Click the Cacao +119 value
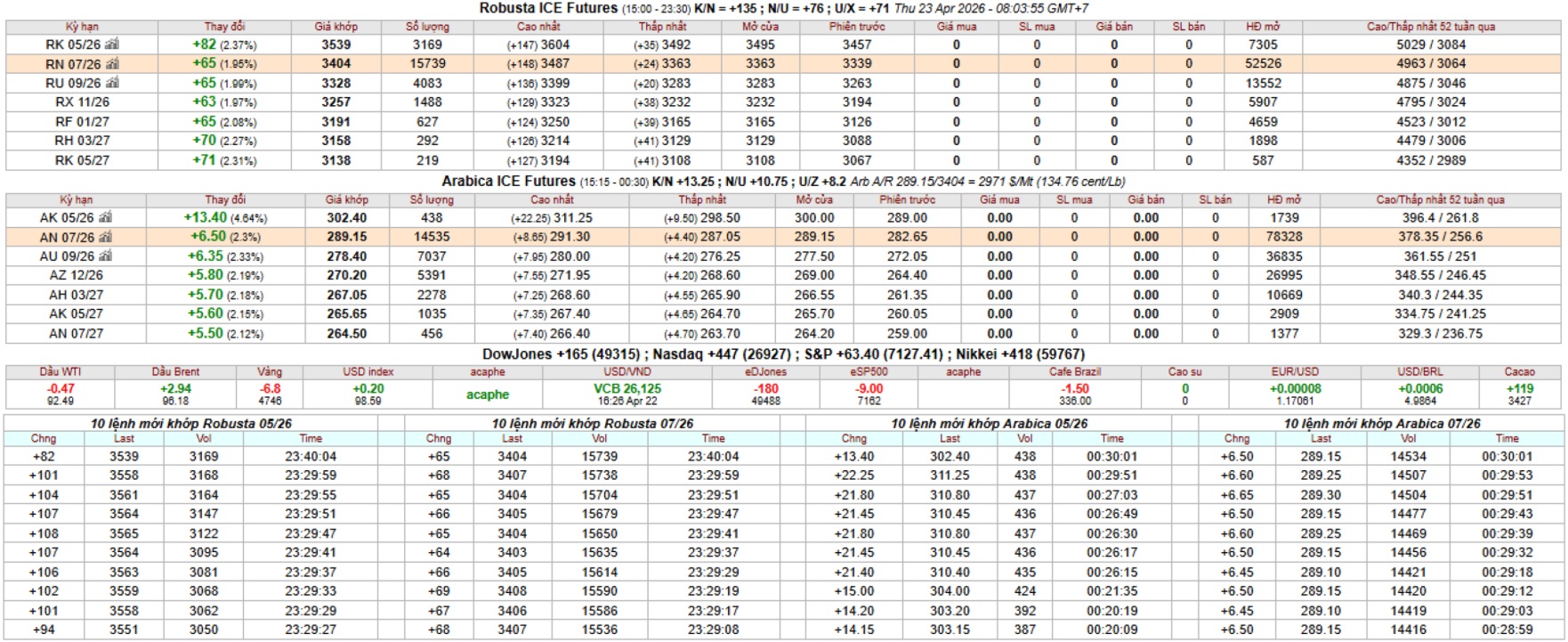 point(1519,389)
